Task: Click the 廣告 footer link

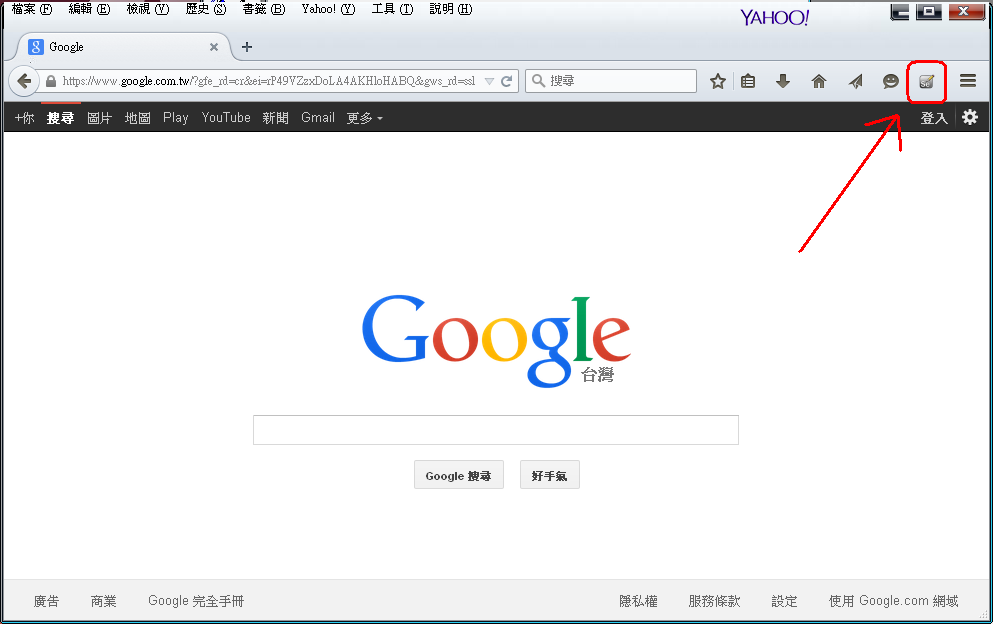Action: [46, 601]
